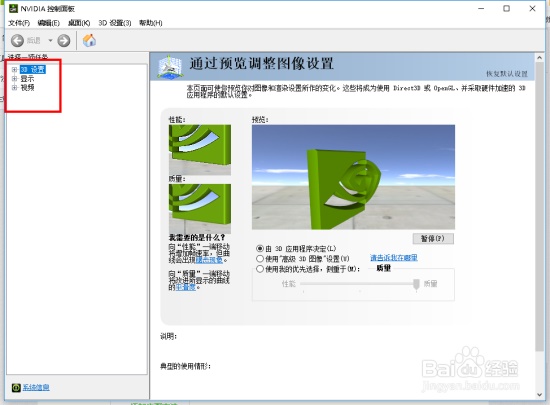The image size is (550, 405).
Task: Expand the 3D 设置 tree node
Action: click(x=14, y=69)
